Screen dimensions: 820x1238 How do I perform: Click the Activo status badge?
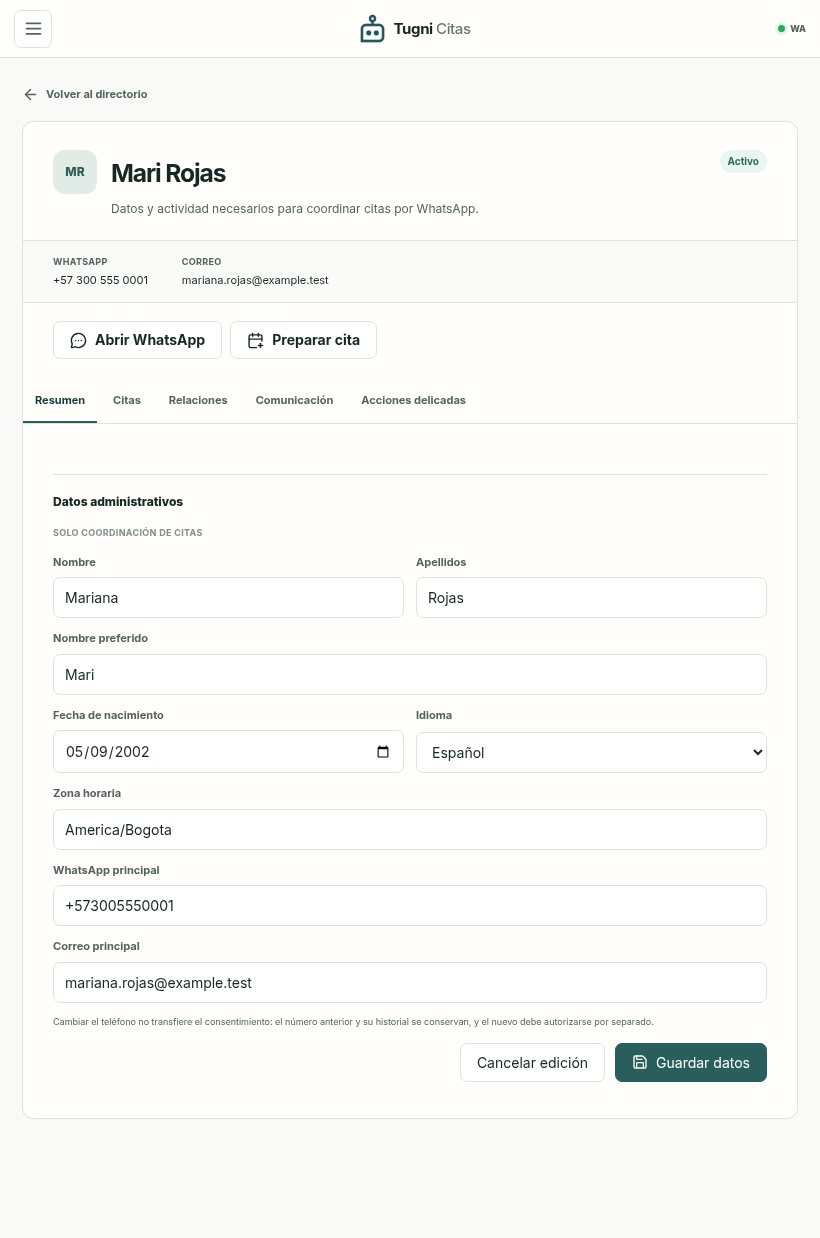[743, 161]
